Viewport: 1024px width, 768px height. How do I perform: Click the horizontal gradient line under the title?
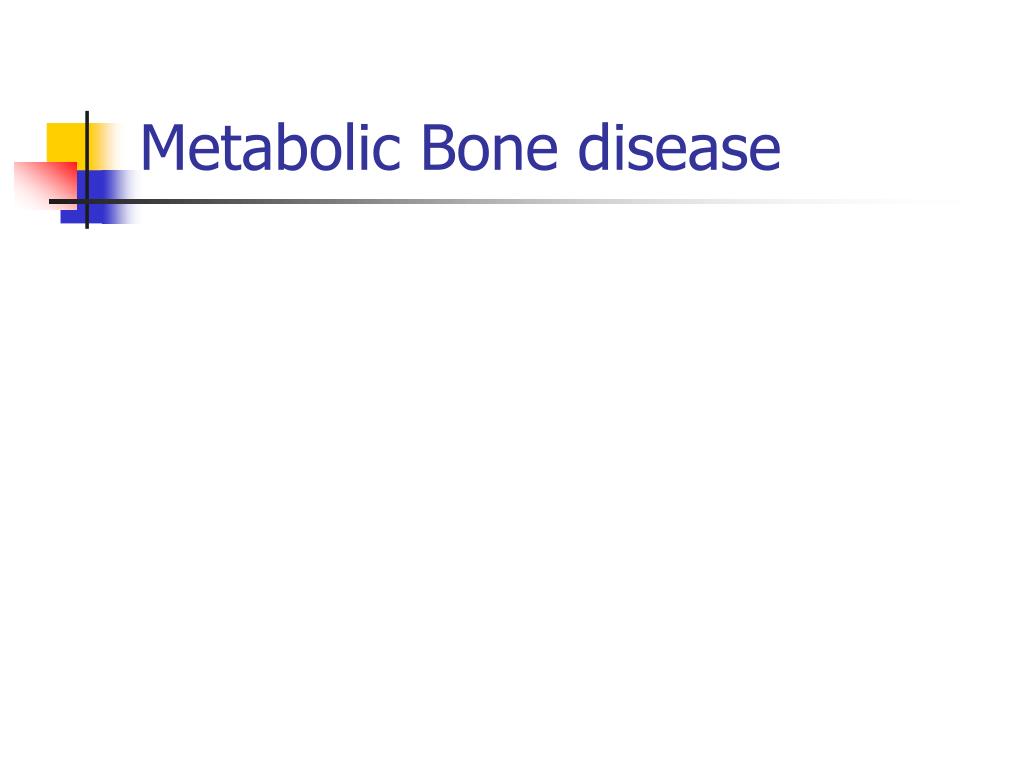click(x=457, y=201)
